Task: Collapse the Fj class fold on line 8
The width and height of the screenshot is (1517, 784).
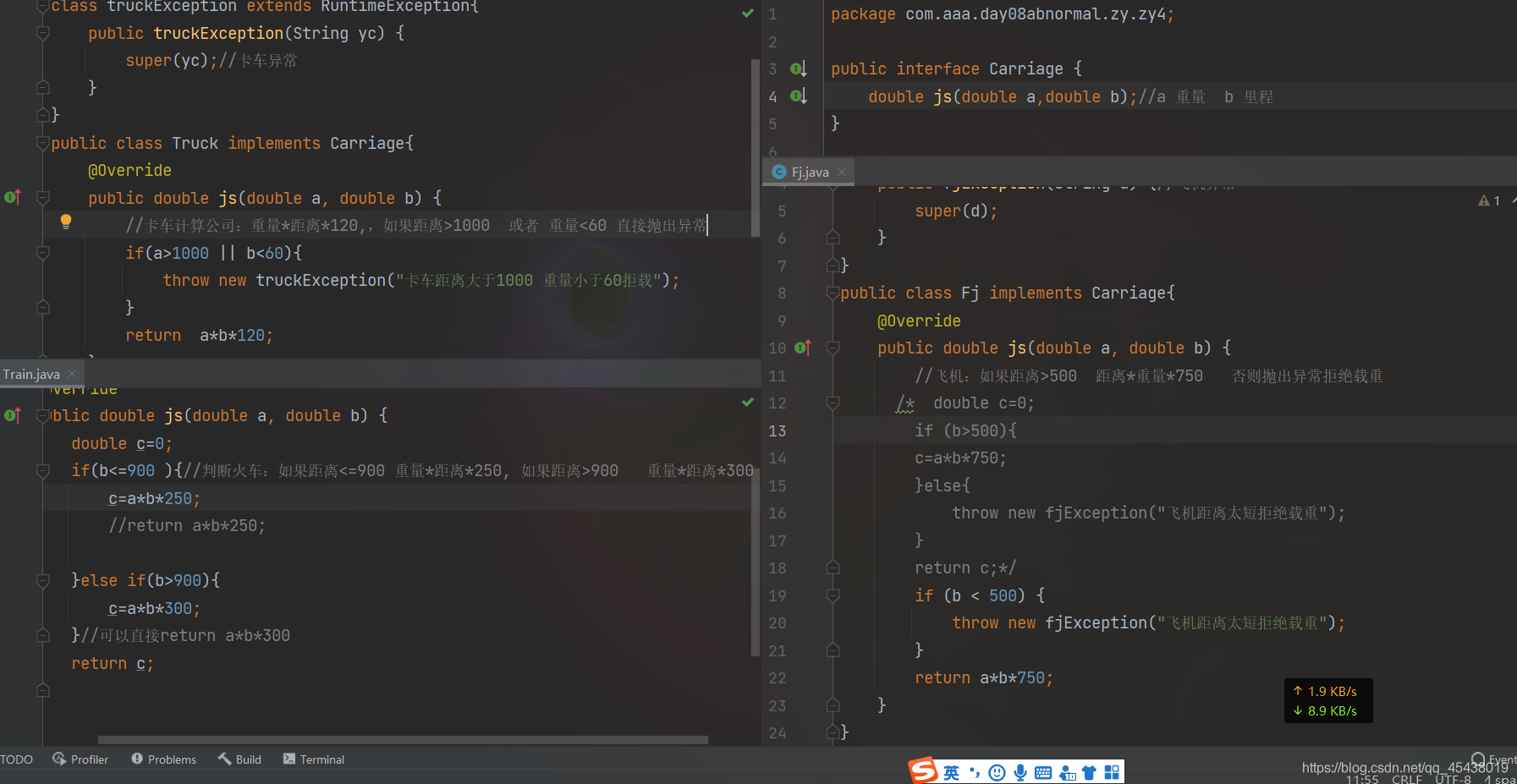Action: [x=833, y=293]
